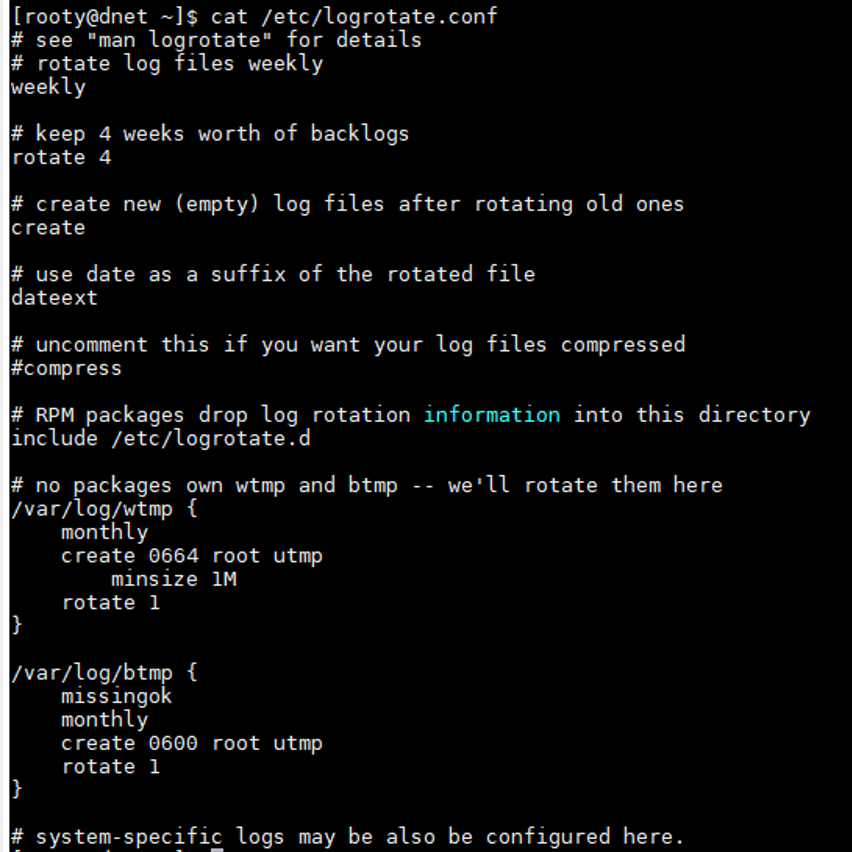Click the "# see man logrotate" comment line
The height and width of the screenshot is (852, 852).
click(216, 40)
